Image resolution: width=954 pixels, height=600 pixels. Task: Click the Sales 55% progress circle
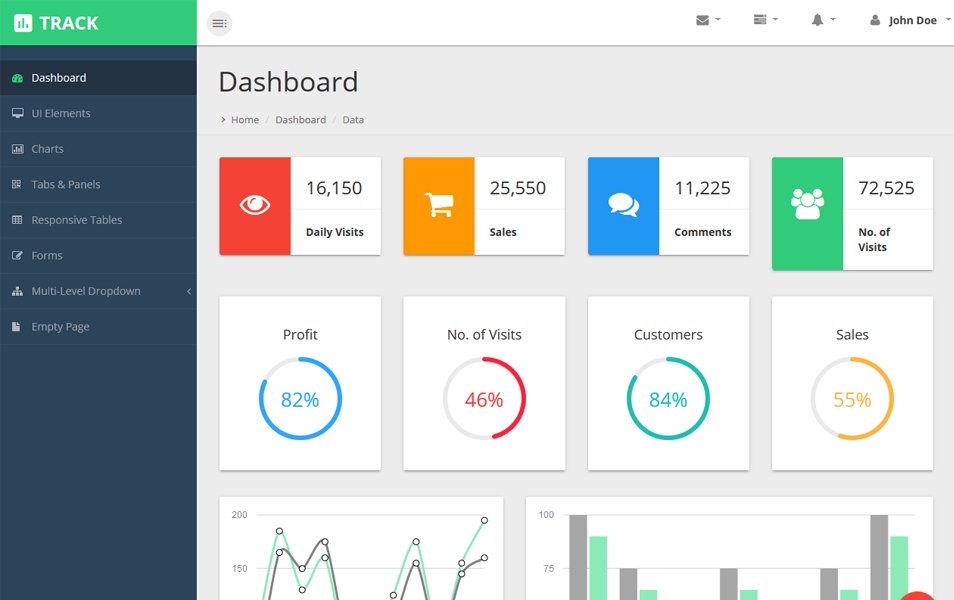click(852, 399)
